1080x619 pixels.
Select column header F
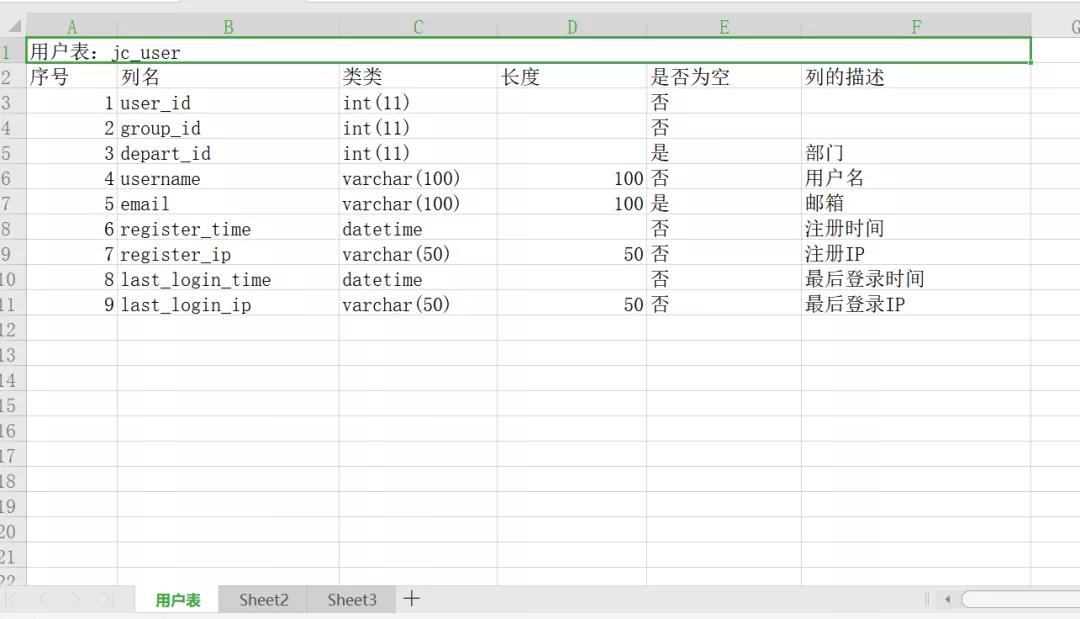pos(916,26)
